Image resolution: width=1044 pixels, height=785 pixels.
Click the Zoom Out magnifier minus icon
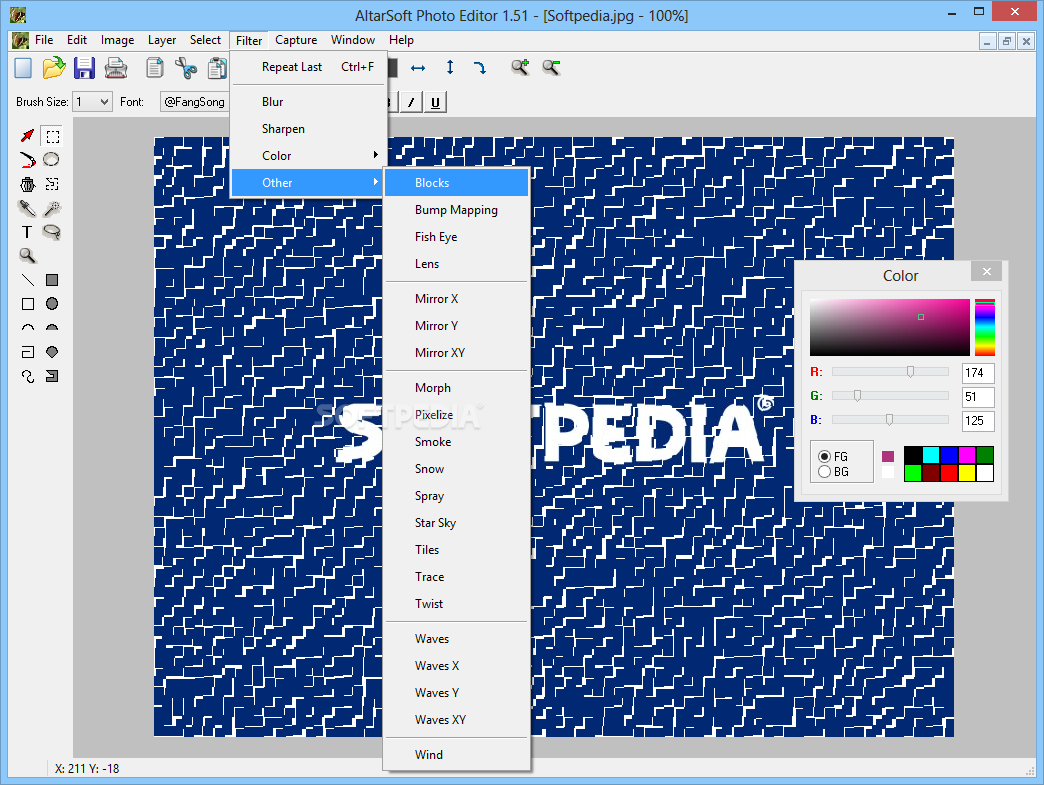point(551,67)
